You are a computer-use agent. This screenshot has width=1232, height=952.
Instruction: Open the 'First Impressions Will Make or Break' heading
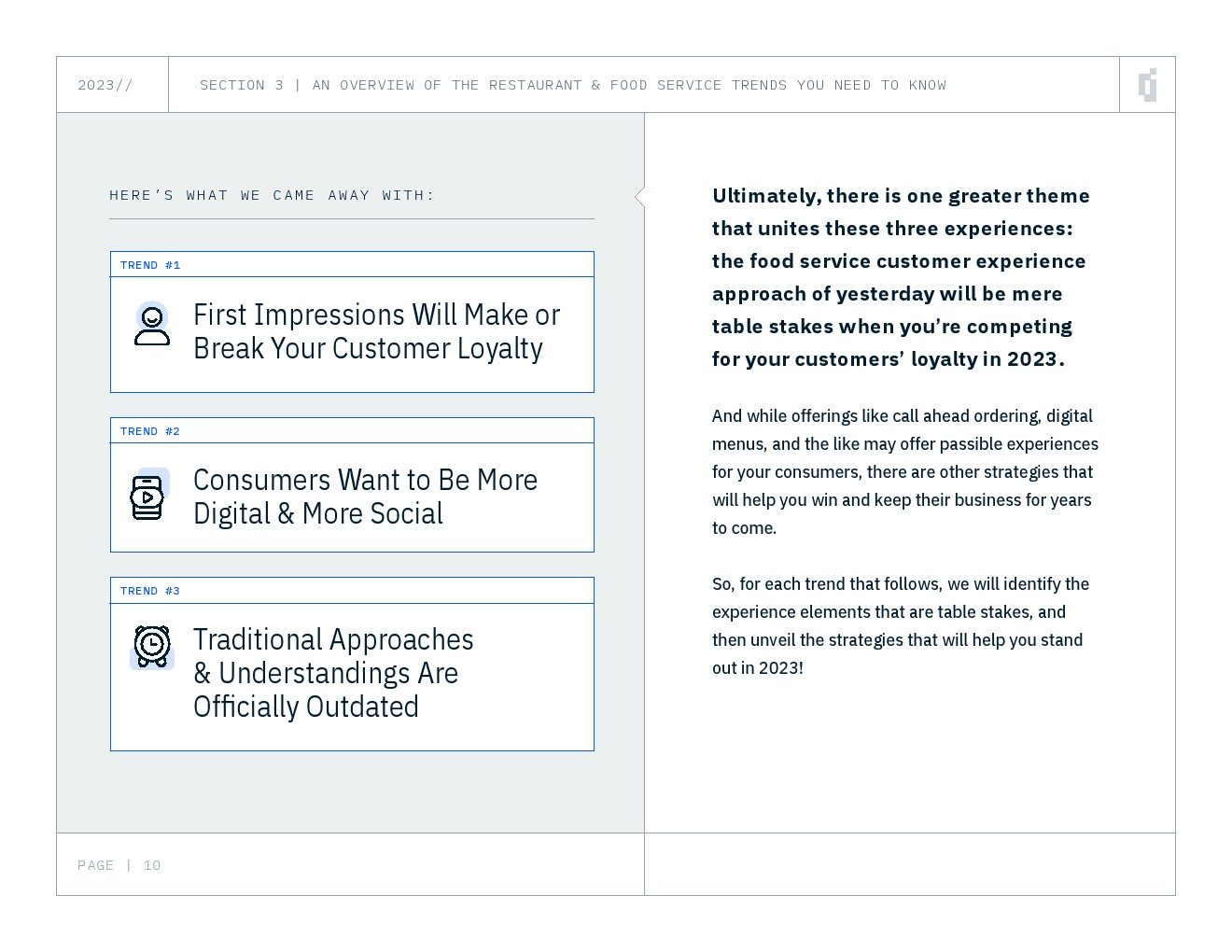pos(376,331)
